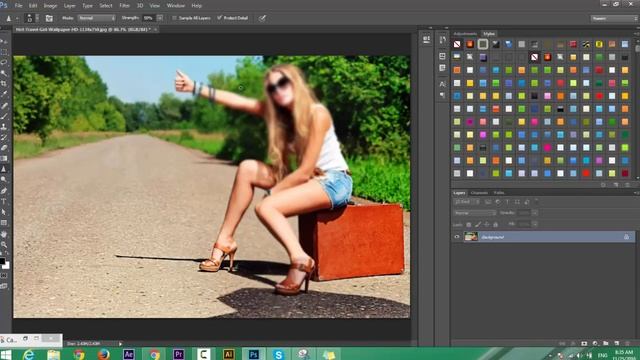This screenshot has width=640, height=360.
Task: Toggle lock transparent pixels
Action: (469, 224)
